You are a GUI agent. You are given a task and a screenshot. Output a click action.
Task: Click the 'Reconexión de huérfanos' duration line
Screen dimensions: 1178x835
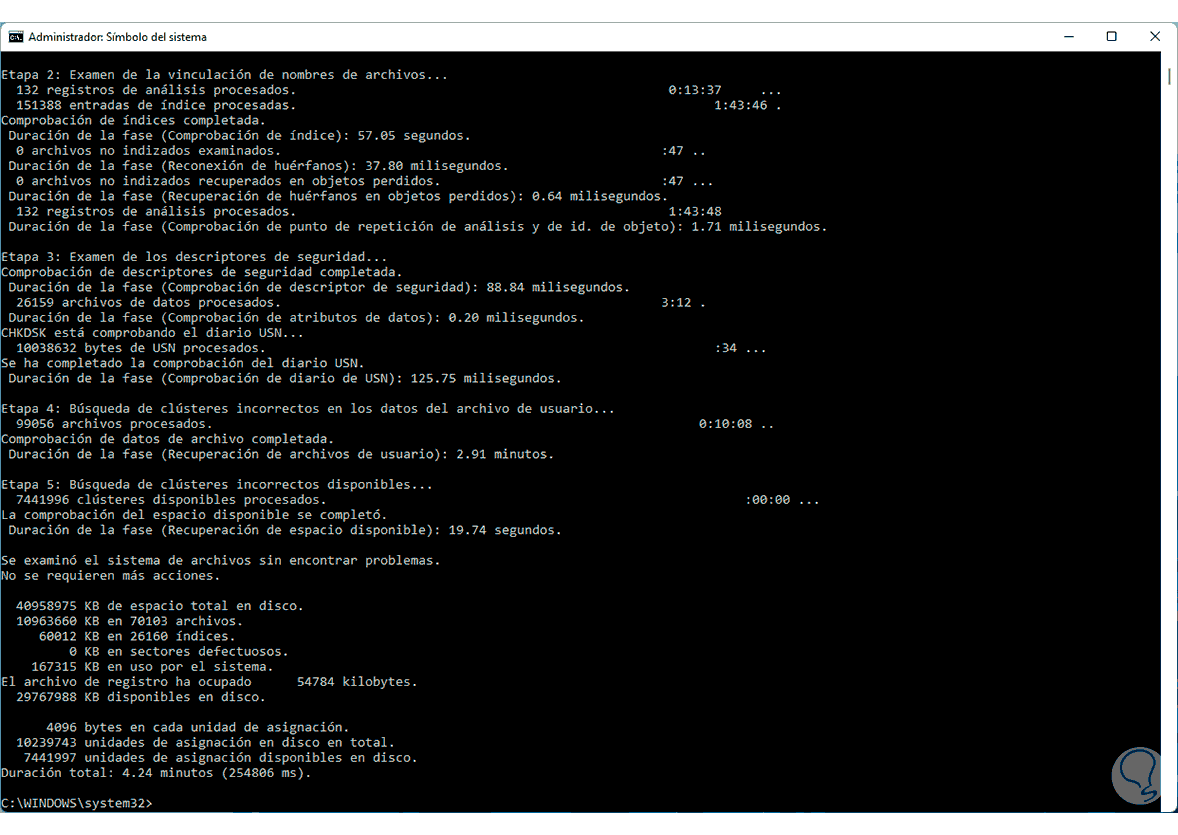pos(258,166)
